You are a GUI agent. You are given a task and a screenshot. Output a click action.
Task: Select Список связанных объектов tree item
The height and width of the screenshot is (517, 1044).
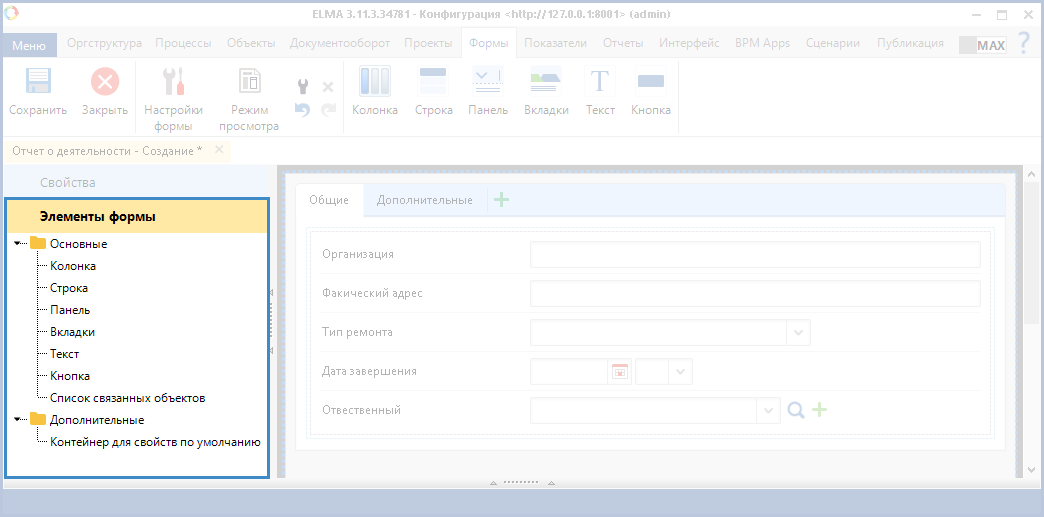click(127, 398)
